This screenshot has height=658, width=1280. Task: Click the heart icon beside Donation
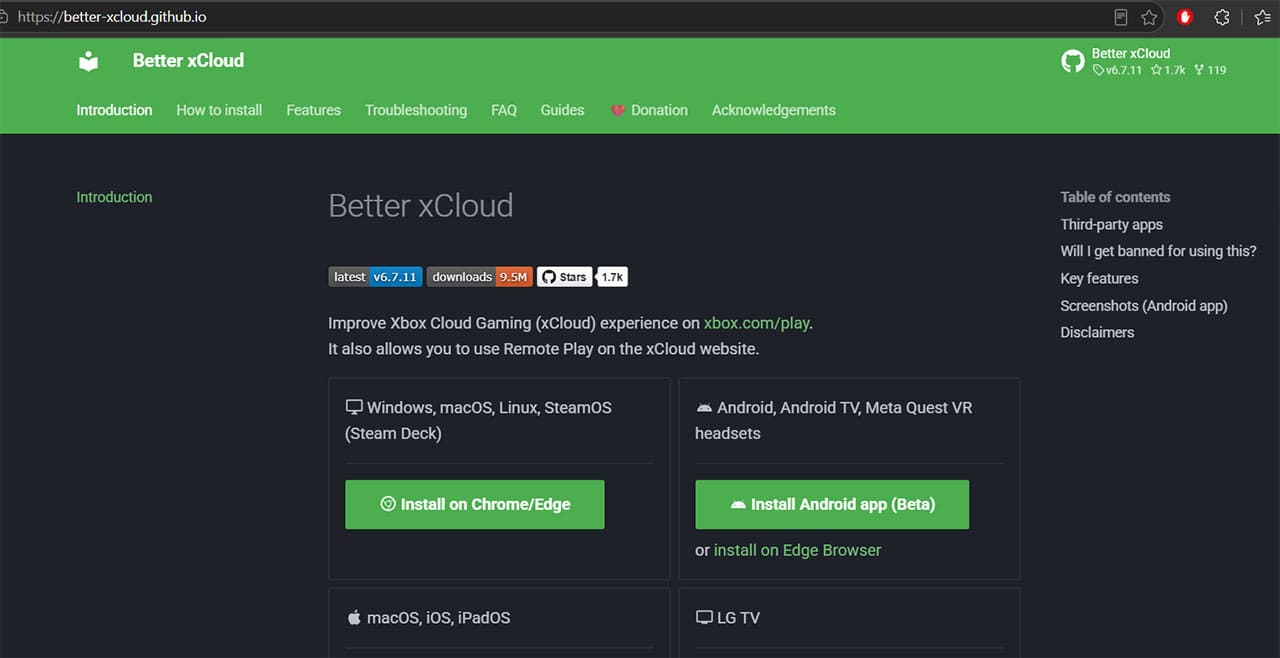click(618, 110)
